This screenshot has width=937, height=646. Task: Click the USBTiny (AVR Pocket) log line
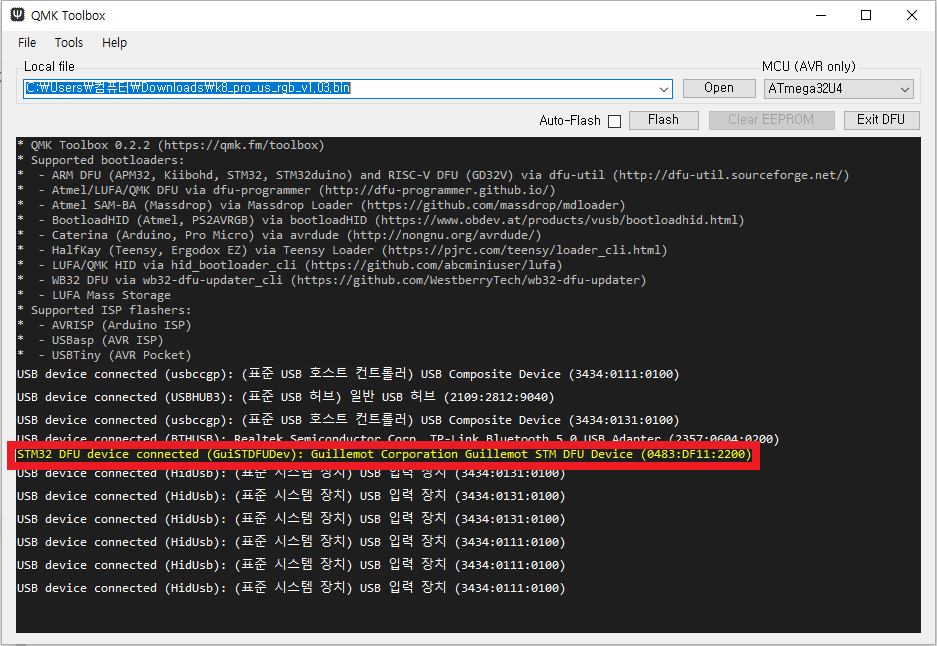tap(105, 355)
